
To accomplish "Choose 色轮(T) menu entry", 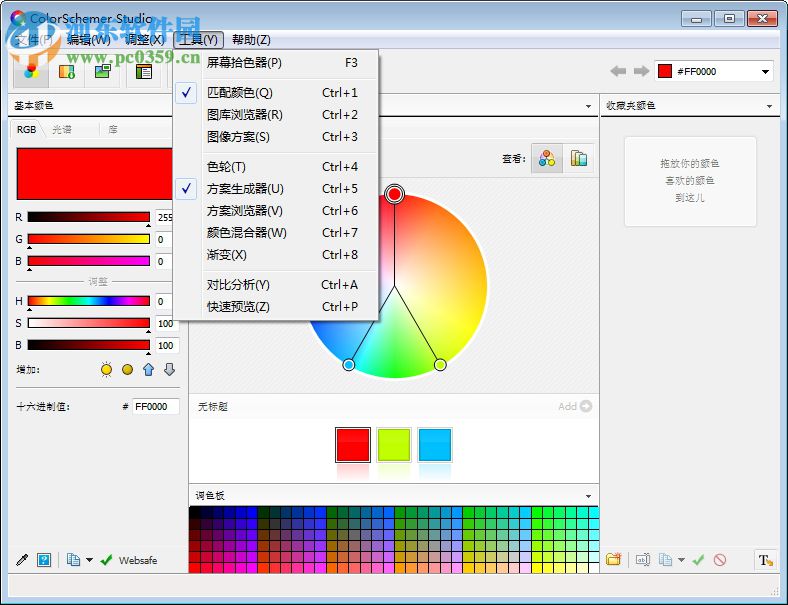I will [275, 166].
